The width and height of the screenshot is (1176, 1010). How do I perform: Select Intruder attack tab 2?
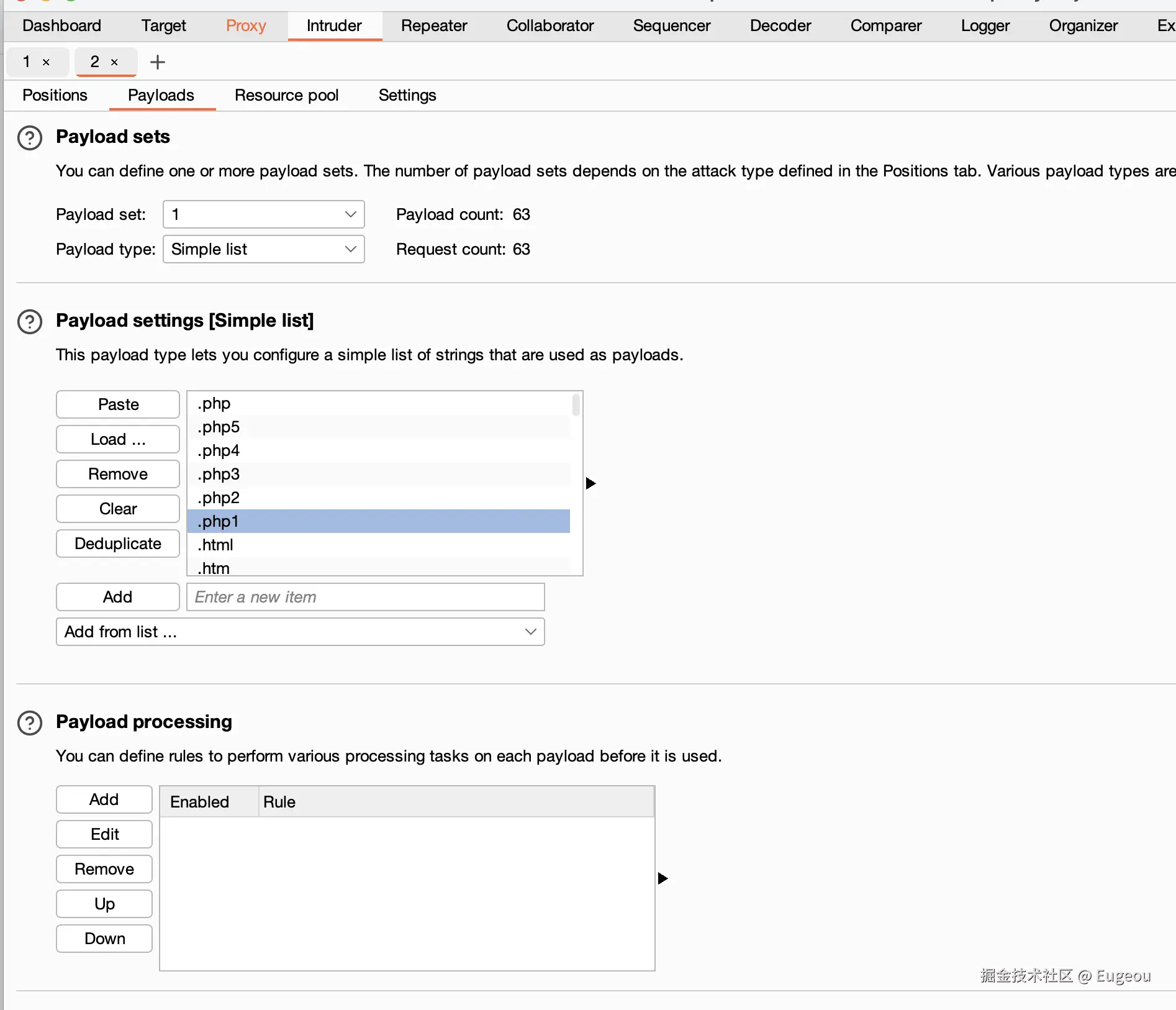pyautogui.click(x=95, y=61)
